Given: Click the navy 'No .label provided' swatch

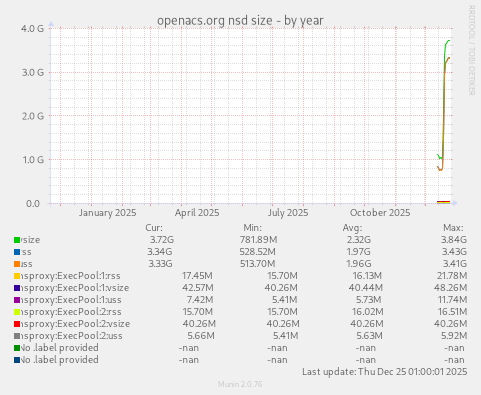Looking at the screenshot, I should [17, 360].
